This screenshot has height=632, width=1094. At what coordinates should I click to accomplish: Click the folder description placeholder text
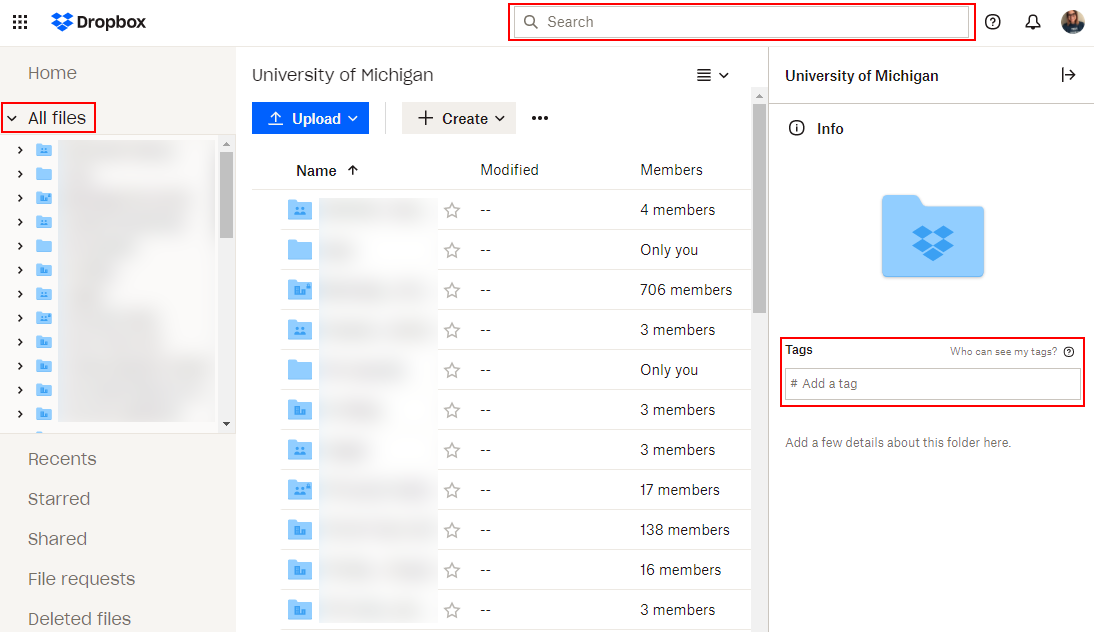[898, 442]
